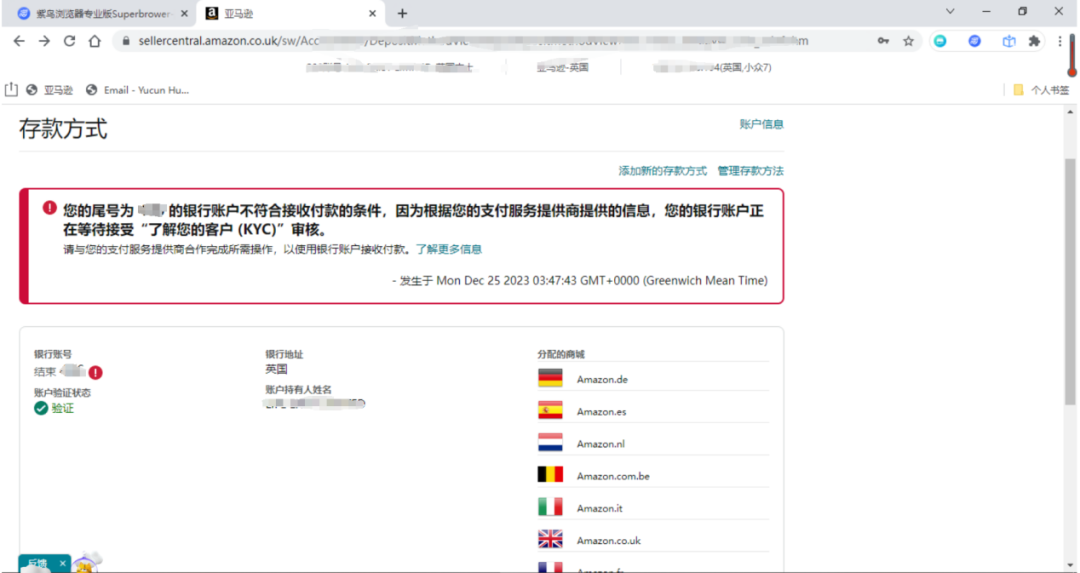Open the browser three-dot menu
The image size is (1080, 573).
(x=1060, y=41)
